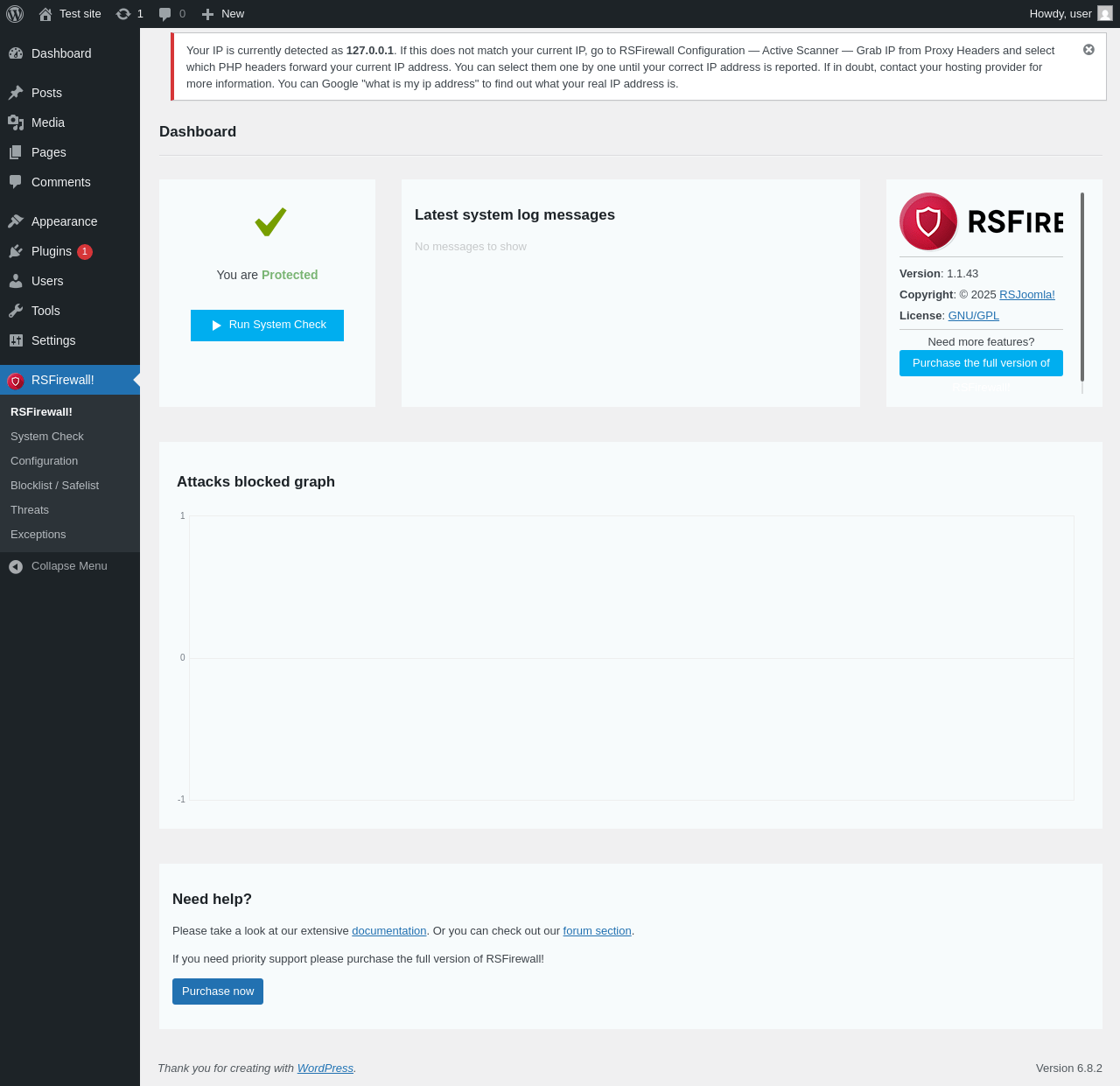Open WordPress footer link

(x=325, y=1068)
